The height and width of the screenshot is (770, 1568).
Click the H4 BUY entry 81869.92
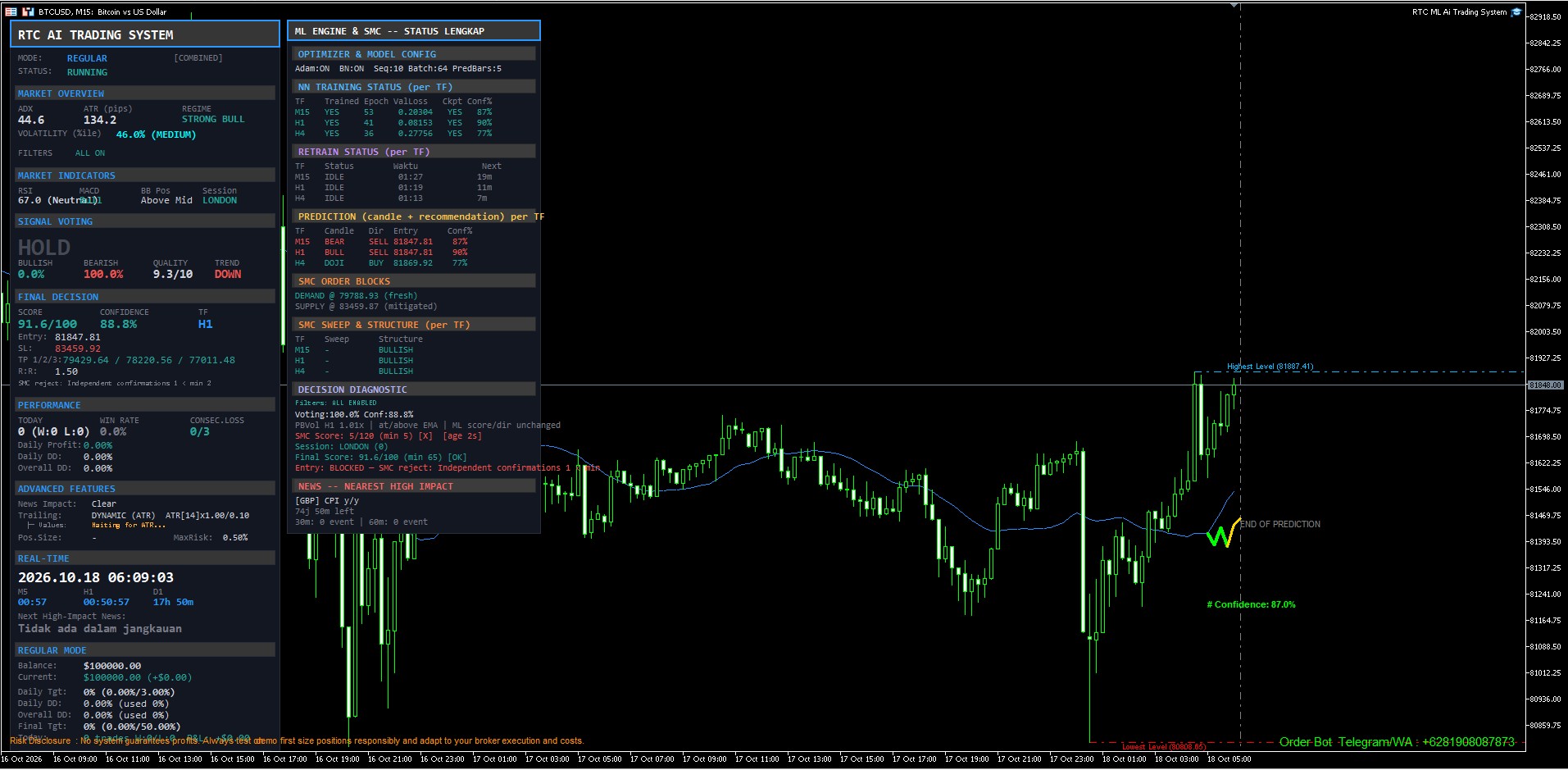413,263
